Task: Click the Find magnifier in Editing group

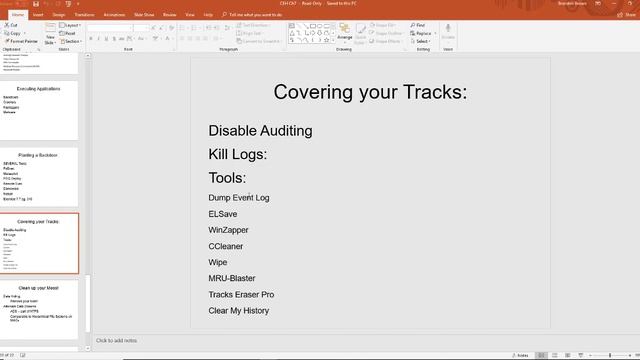Action: (x=418, y=25)
